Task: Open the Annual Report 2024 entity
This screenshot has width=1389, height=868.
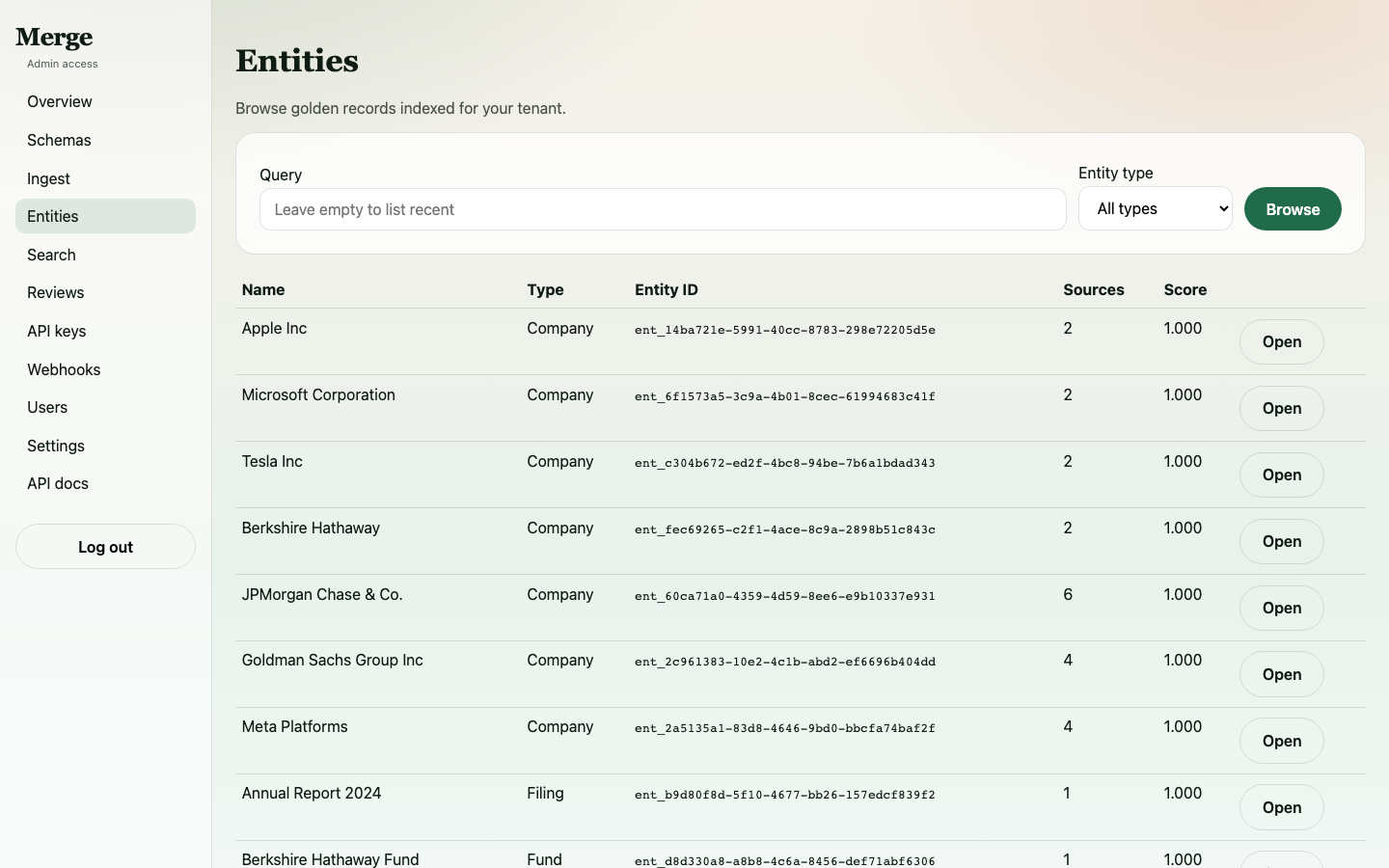Action: [x=1281, y=807]
